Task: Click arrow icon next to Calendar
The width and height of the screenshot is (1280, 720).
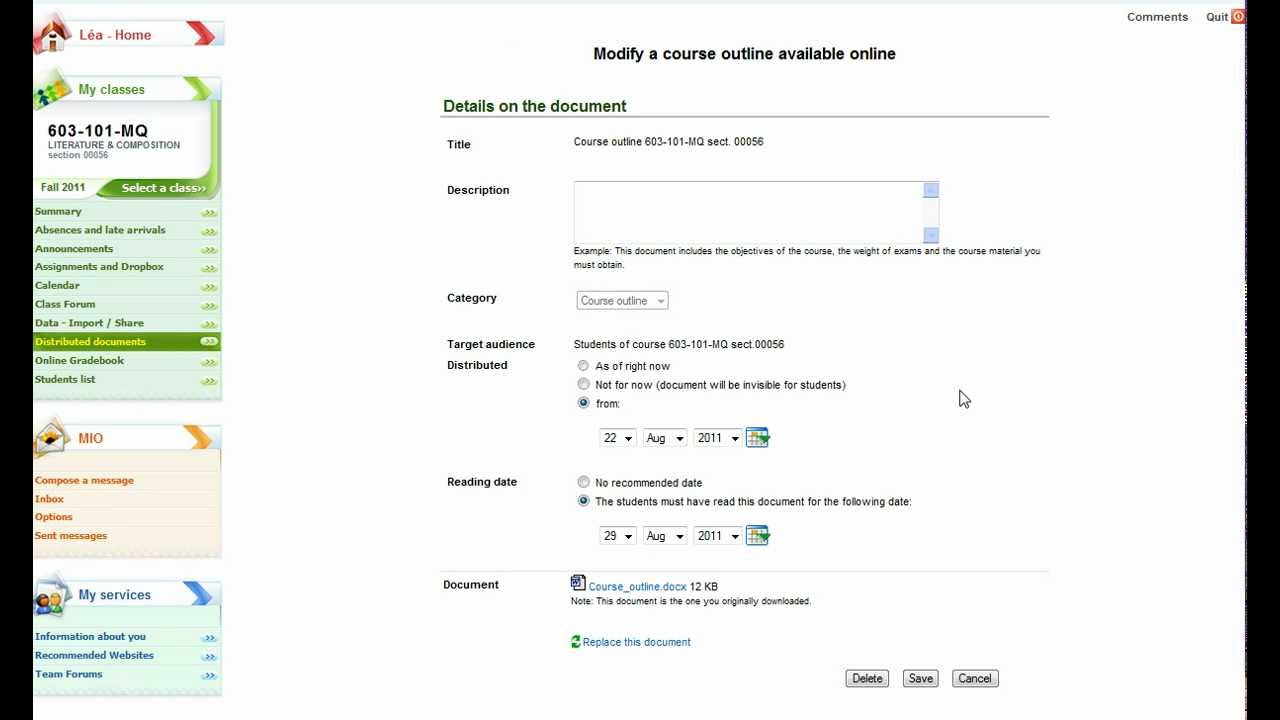Action: pos(208,287)
